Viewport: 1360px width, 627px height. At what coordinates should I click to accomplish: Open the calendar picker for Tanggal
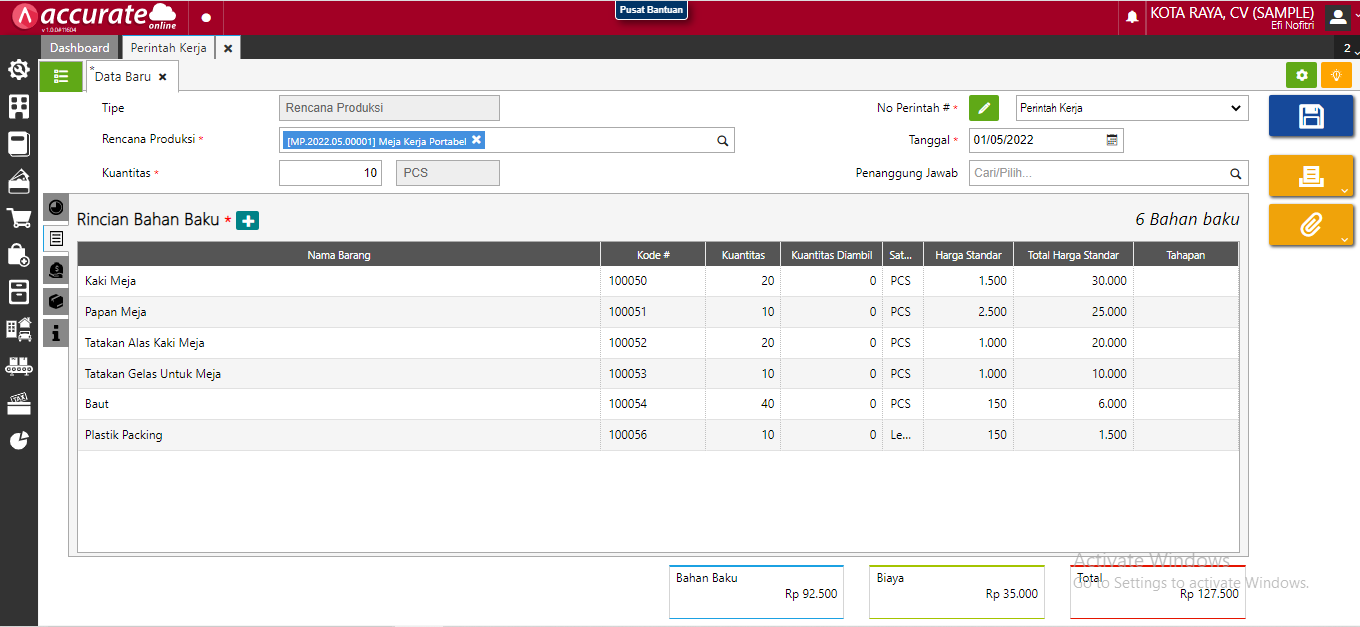pos(1112,140)
